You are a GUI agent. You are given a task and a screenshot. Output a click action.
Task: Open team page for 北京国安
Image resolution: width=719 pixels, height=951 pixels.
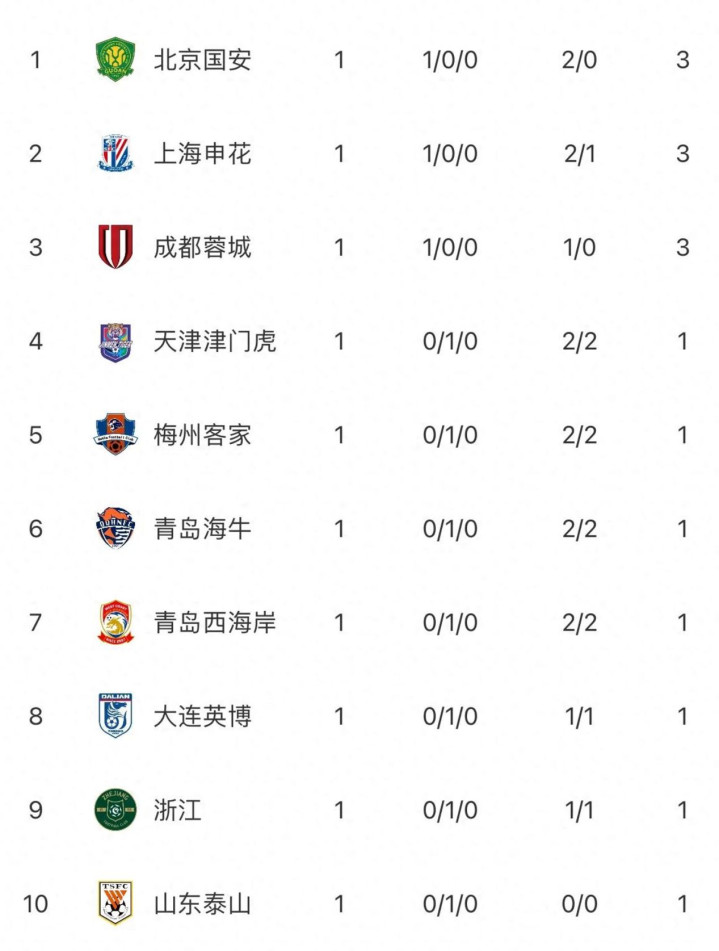[202, 60]
